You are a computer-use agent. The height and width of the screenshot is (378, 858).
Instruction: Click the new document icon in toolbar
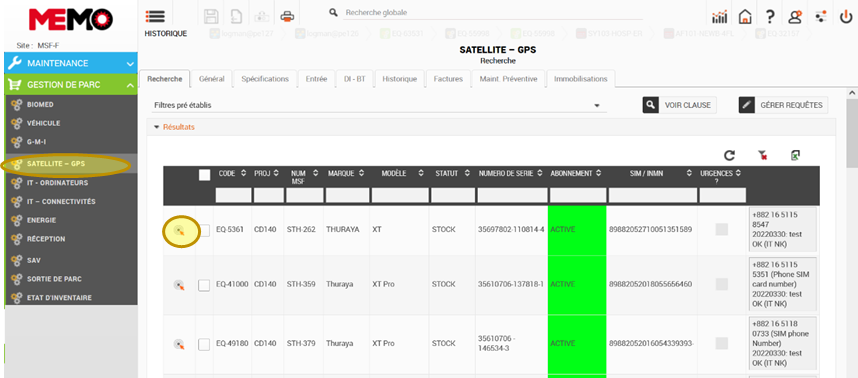click(236, 16)
